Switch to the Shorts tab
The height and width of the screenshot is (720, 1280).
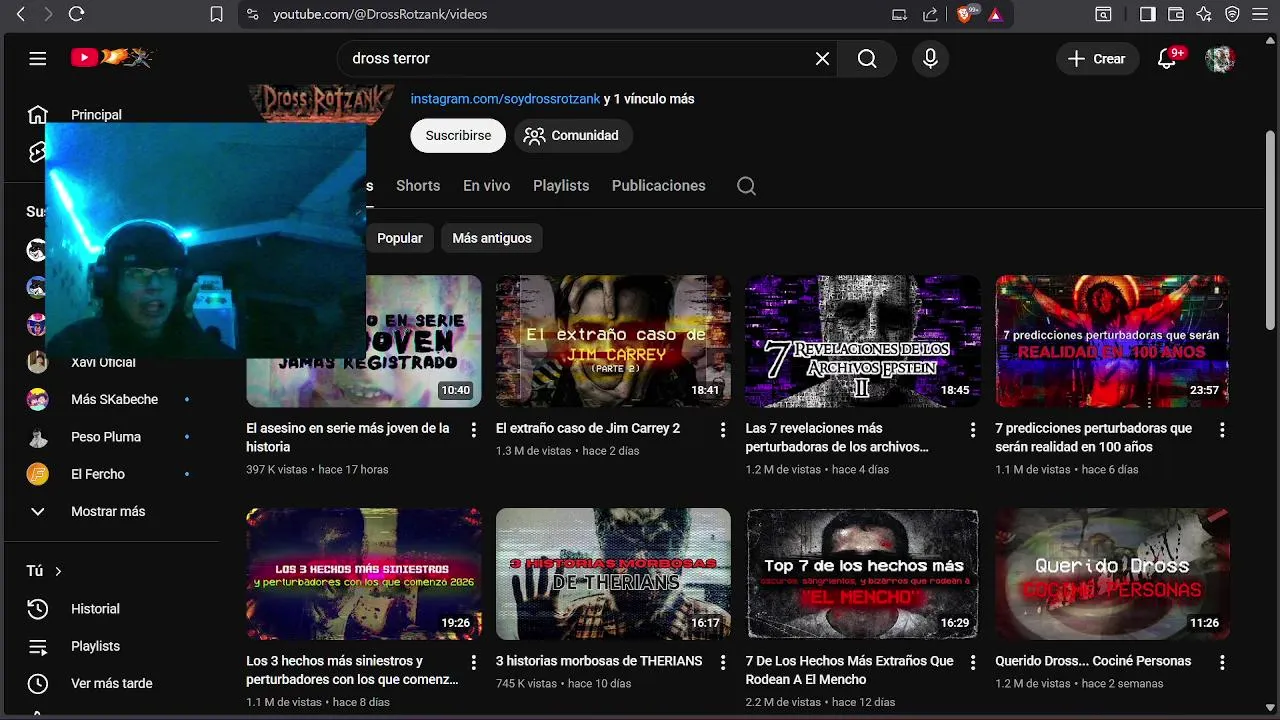[x=418, y=186]
